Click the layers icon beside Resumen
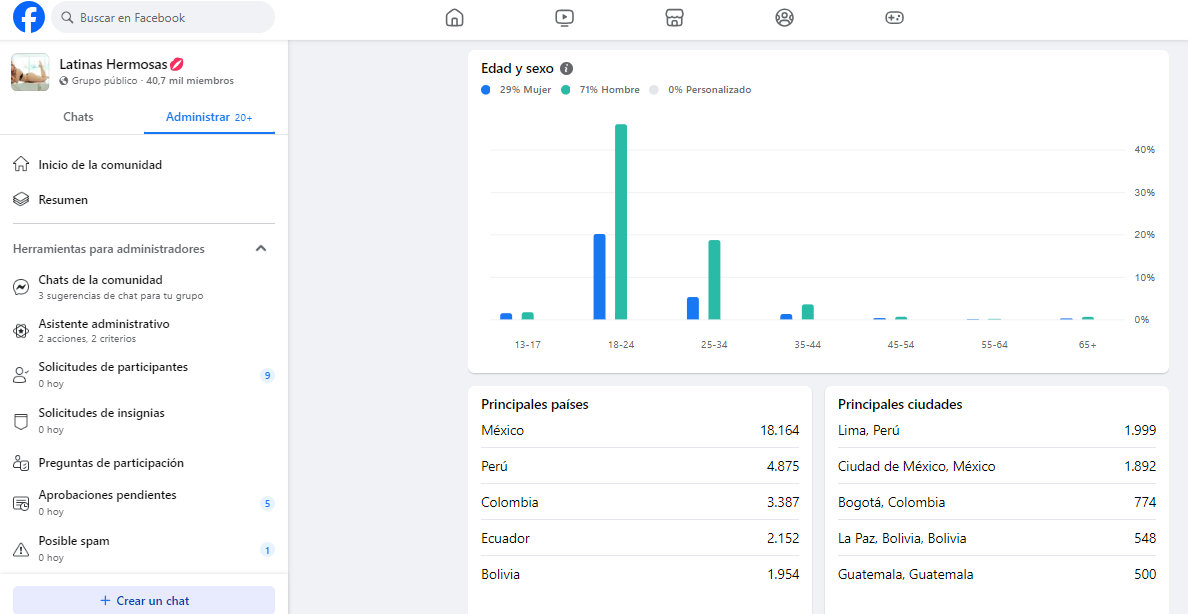This screenshot has width=1188, height=614. pyautogui.click(x=21, y=200)
